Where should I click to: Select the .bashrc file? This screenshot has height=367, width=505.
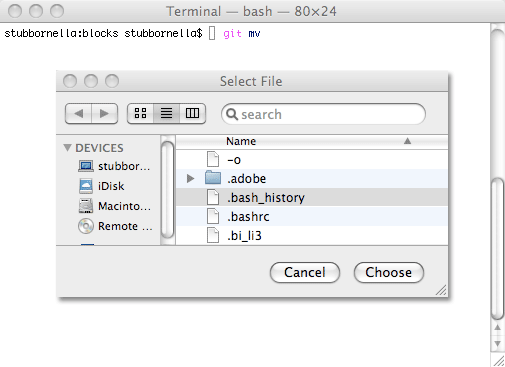pos(312,217)
